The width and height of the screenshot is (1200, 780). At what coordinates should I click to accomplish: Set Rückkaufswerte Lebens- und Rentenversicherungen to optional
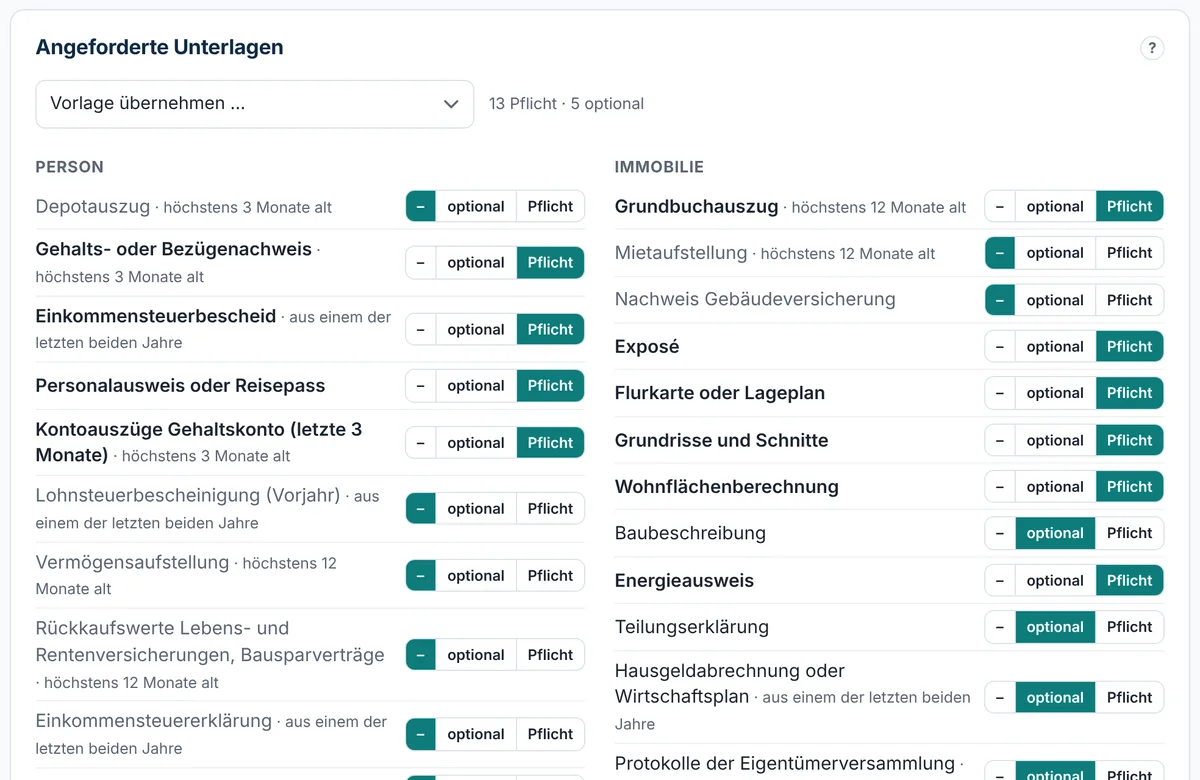pyautogui.click(x=476, y=655)
